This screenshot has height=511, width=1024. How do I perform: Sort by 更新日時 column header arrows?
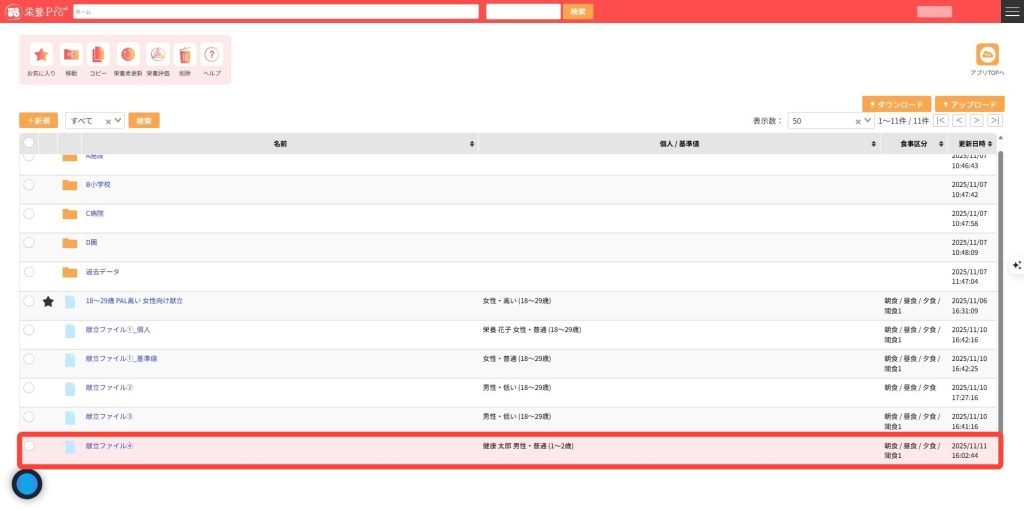pyautogui.click(x=993, y=144)
